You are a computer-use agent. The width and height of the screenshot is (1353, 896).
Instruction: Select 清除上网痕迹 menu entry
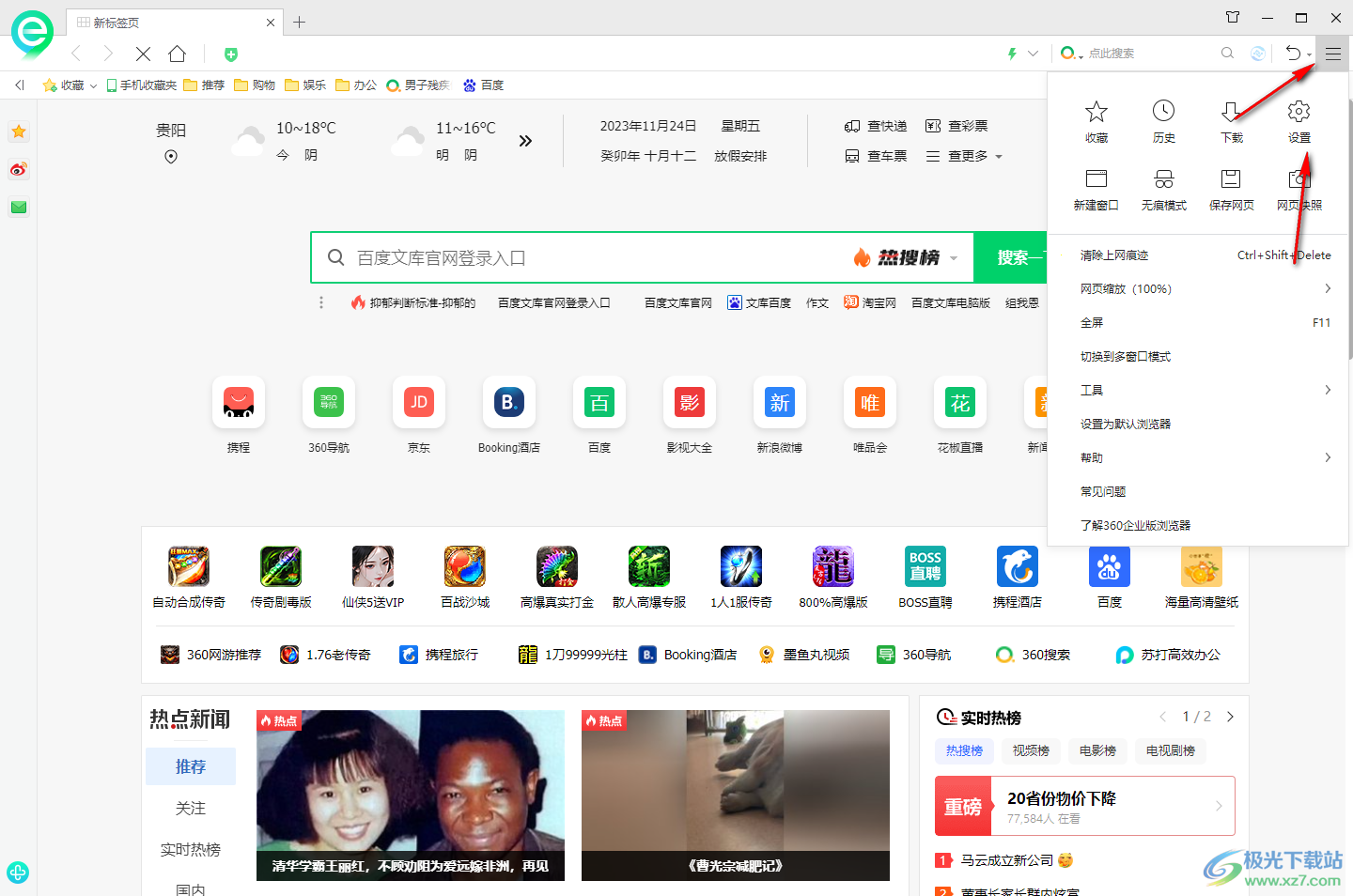pyautogui.click(x=1198, y=255)
